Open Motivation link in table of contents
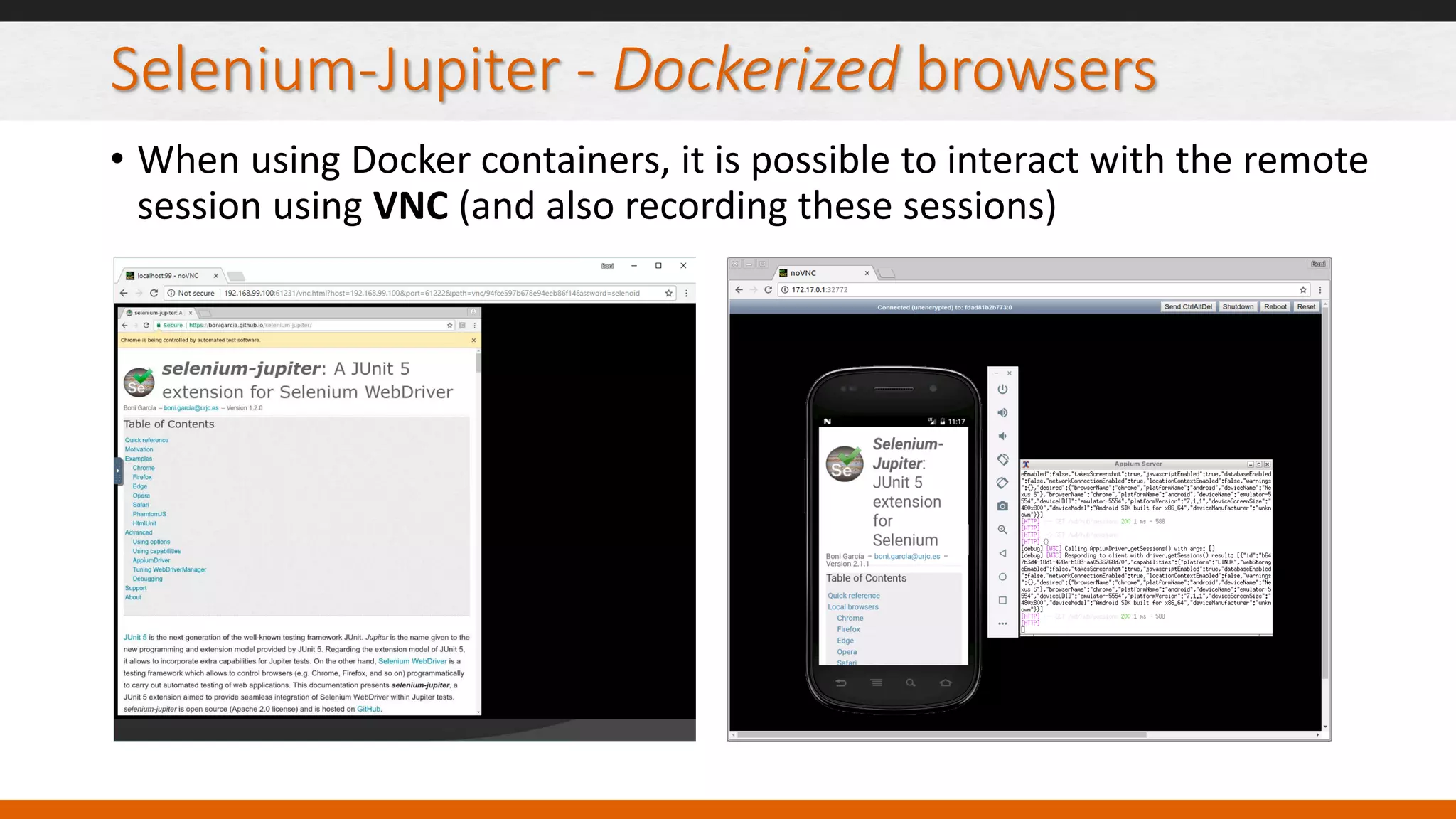Viewport: 1456px width, 819px height. pos(139,449)
